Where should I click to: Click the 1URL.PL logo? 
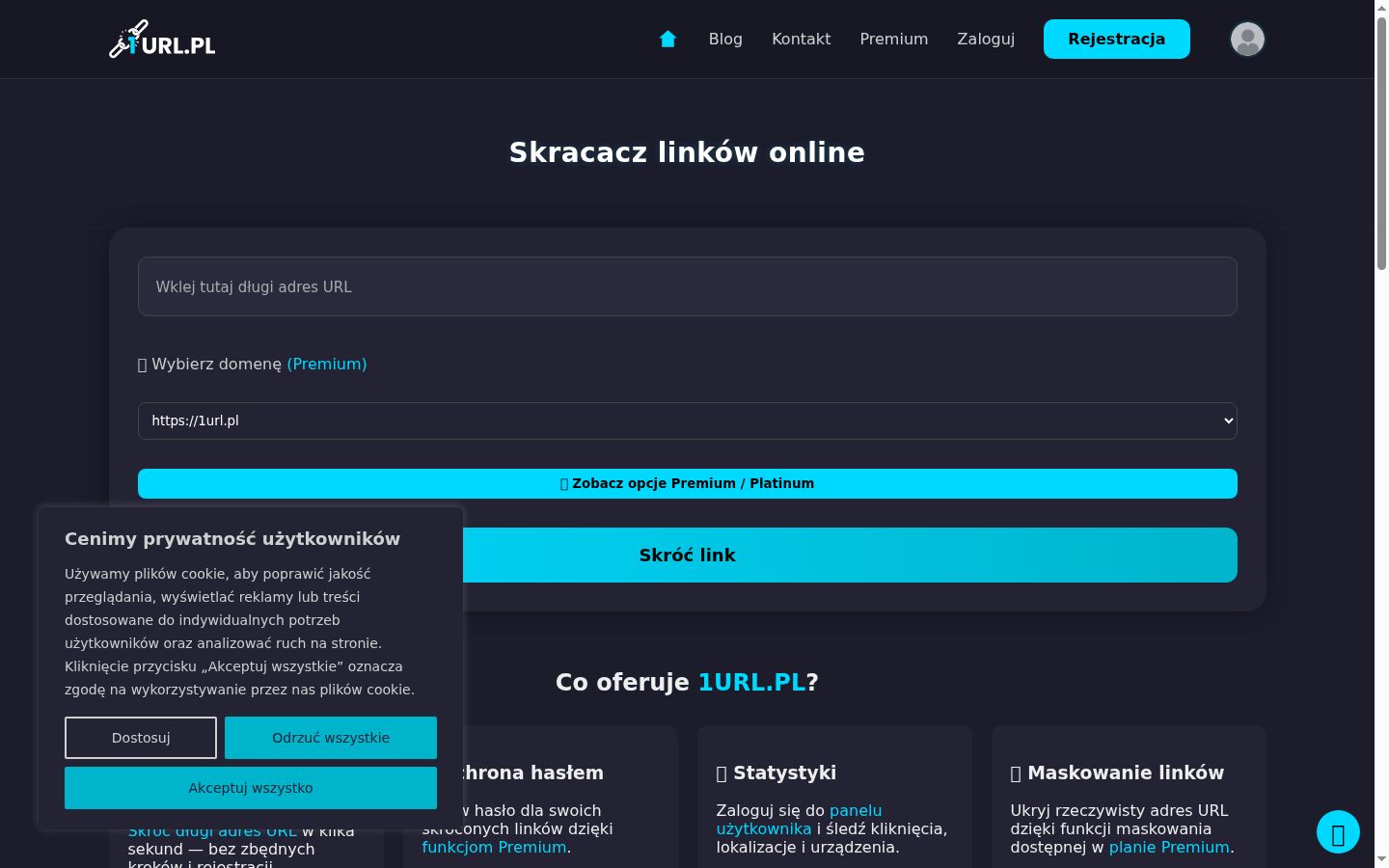pos(162,40)
